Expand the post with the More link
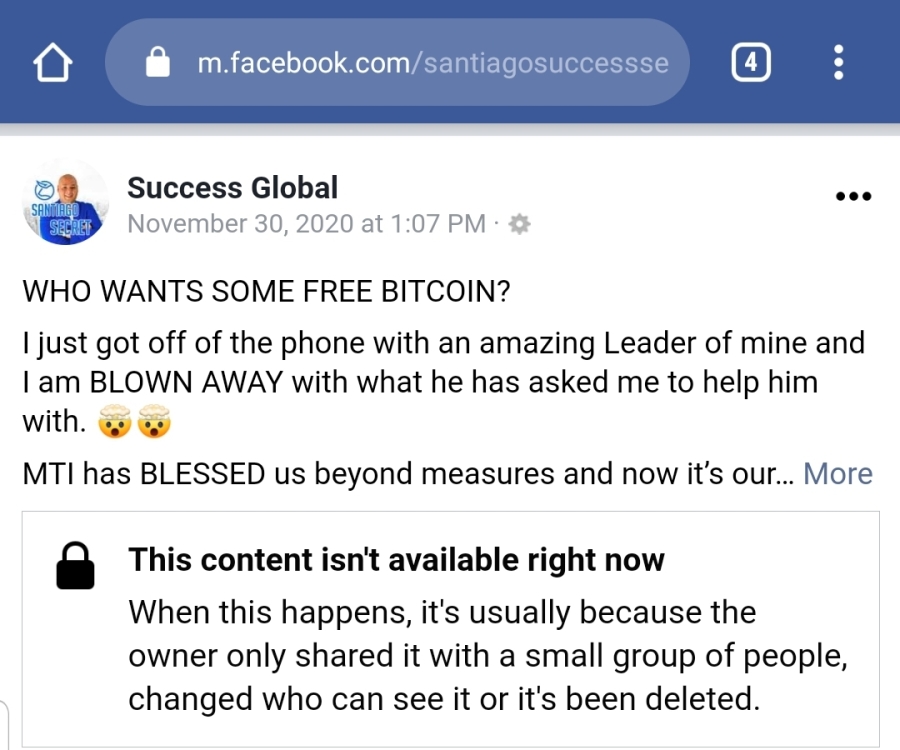This screenshot has width=900, height=750. tap(837, 473)
